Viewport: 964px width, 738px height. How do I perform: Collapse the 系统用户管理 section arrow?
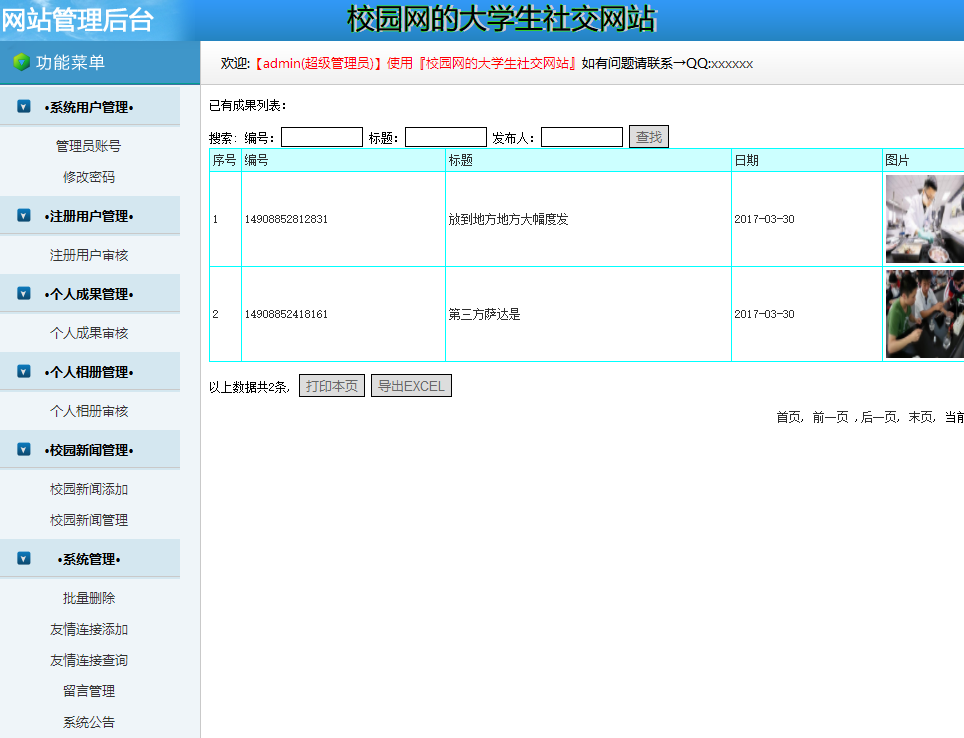tap(23, 106)
